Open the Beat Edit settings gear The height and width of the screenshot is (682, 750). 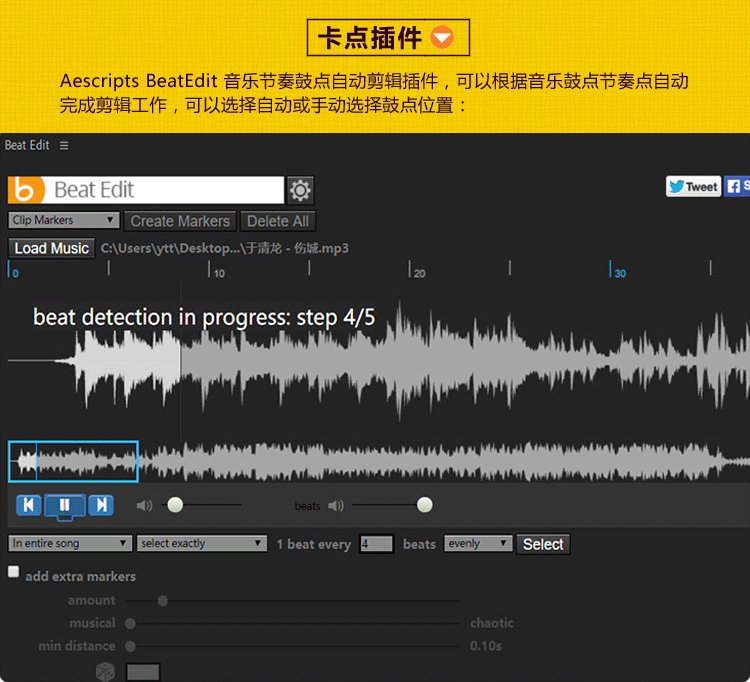point(300,190)
